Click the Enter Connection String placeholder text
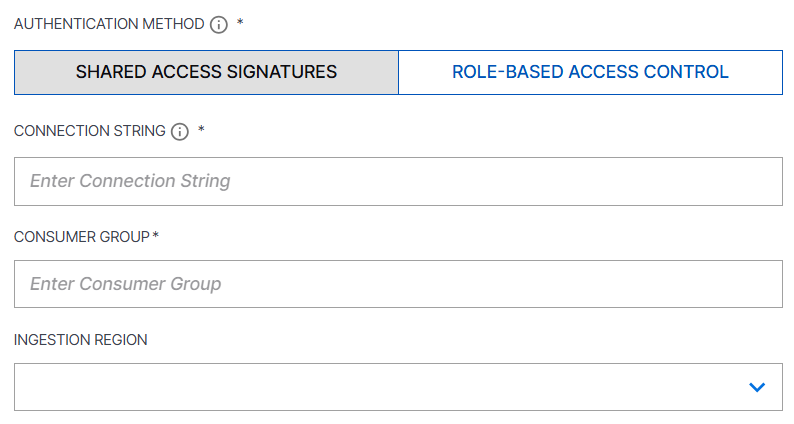Screen dimensions: 794x424 point(130,181)
